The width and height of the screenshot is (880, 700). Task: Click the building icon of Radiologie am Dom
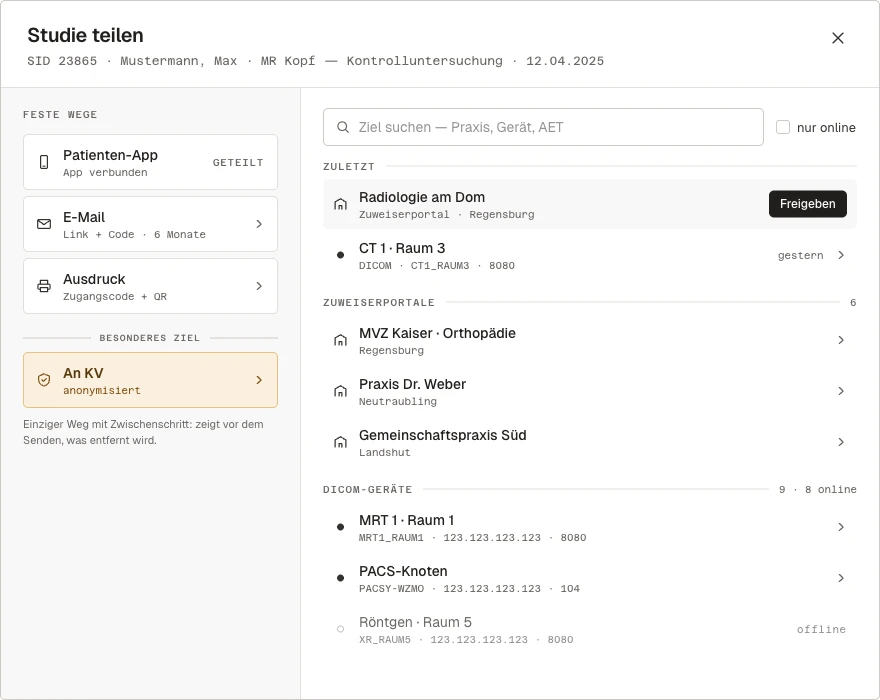340,204
